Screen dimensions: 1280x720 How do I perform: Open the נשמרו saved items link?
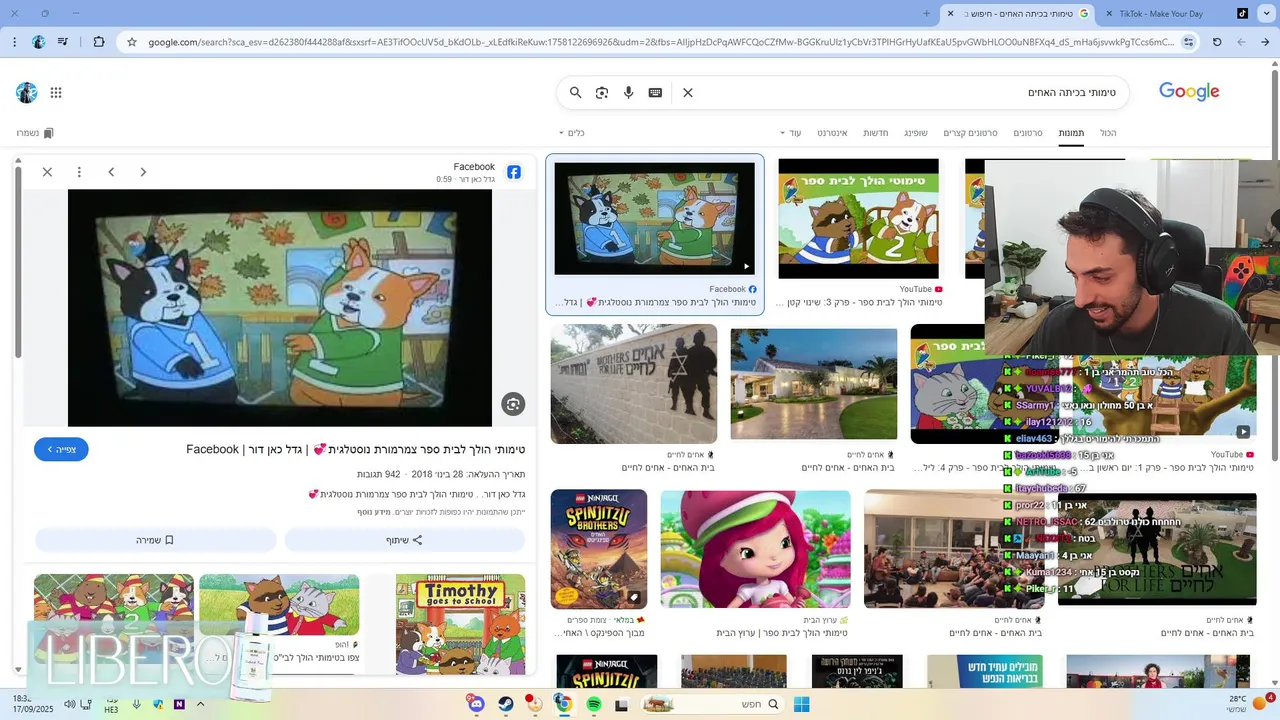(x=35, y=133)
